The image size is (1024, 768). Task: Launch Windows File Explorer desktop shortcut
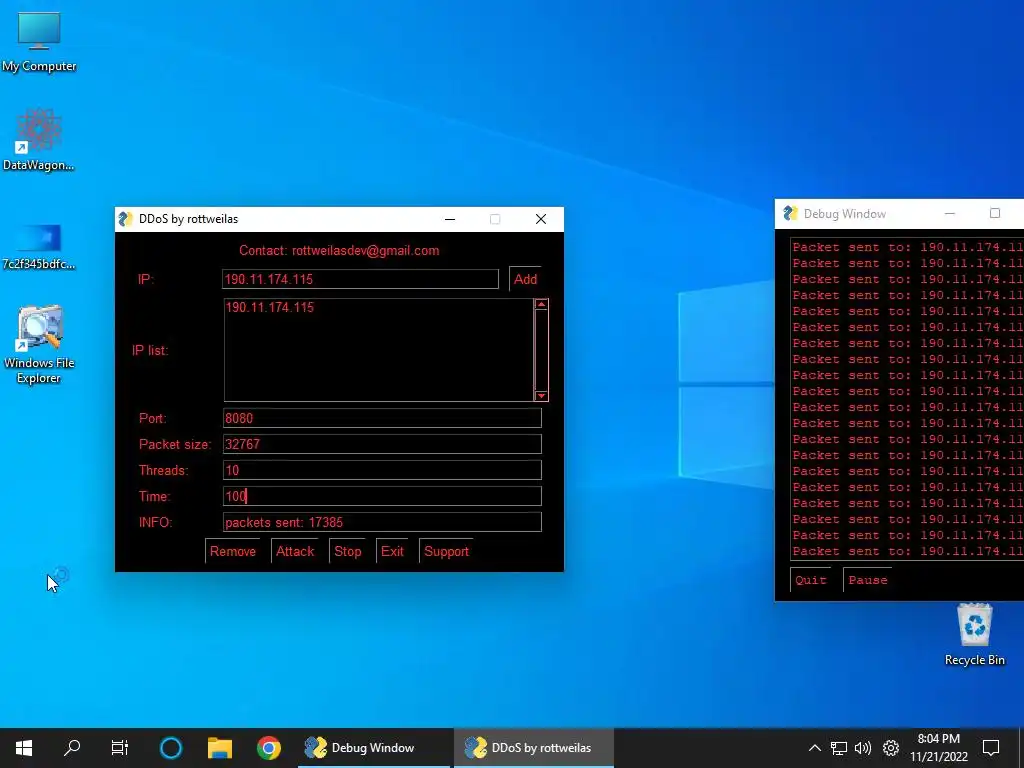[39, 345]
